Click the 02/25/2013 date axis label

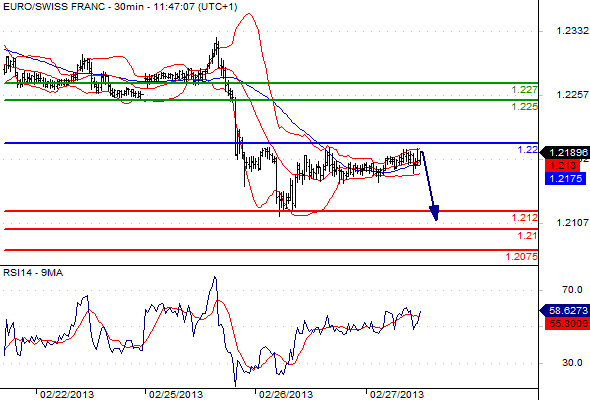176,395
